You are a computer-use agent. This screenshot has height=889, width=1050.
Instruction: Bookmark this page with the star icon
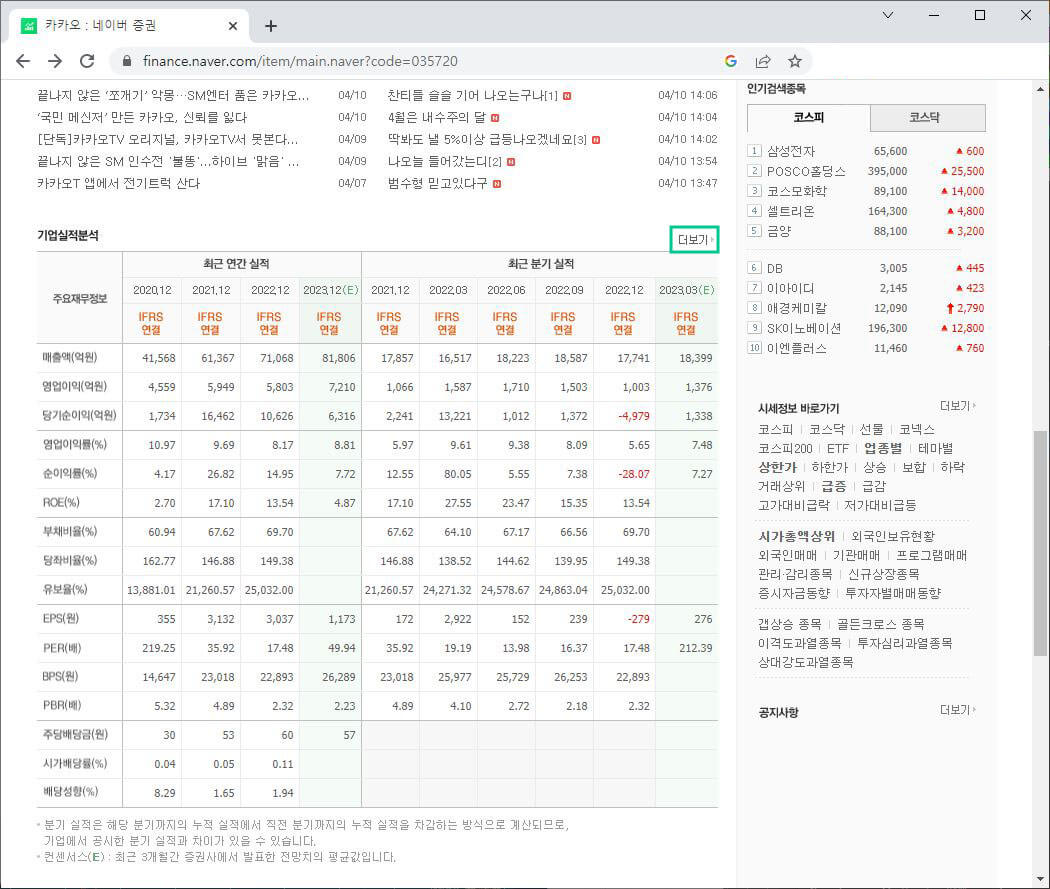(794, 60)
